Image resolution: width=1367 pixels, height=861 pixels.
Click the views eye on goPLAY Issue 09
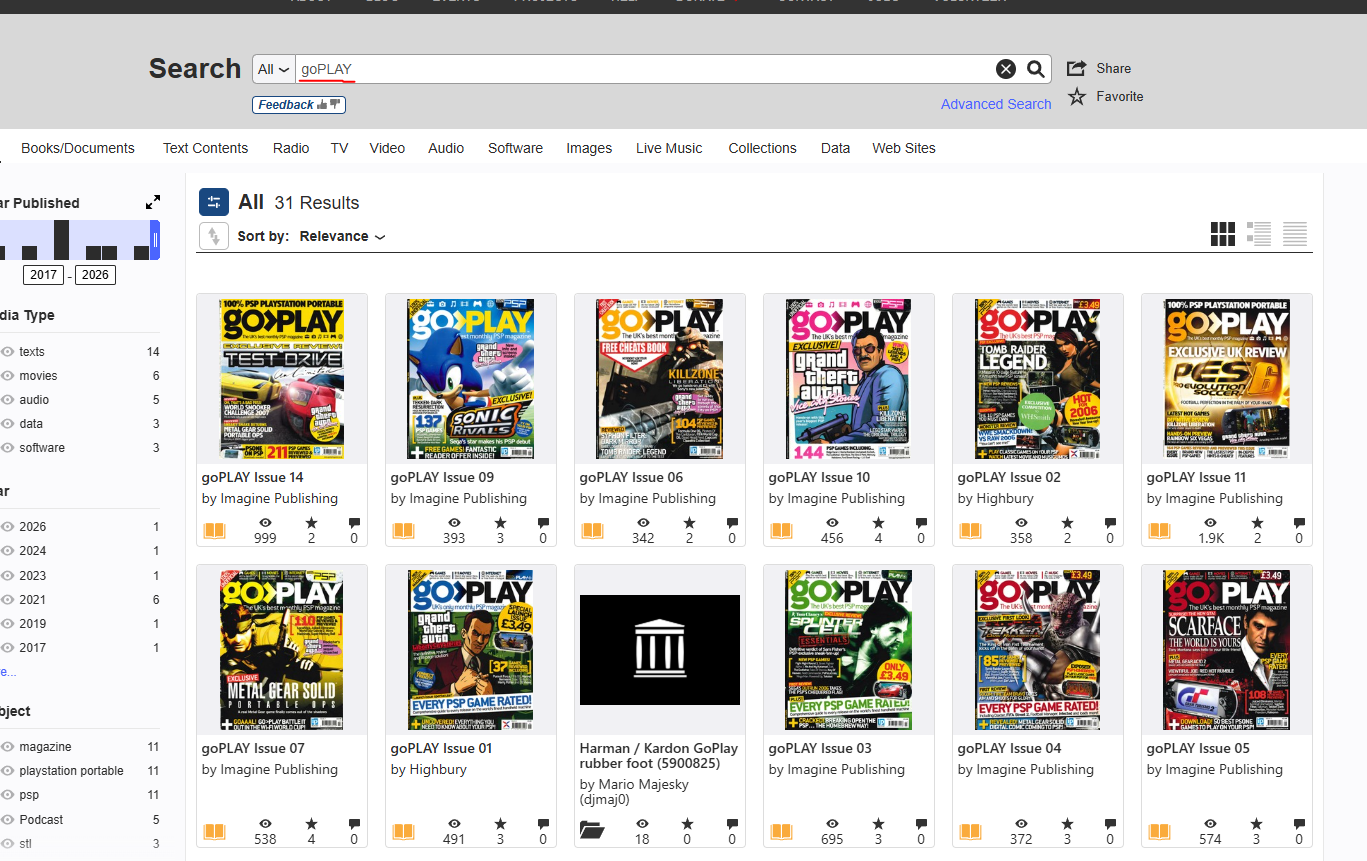pyautogui.click(x=454, y=523)
